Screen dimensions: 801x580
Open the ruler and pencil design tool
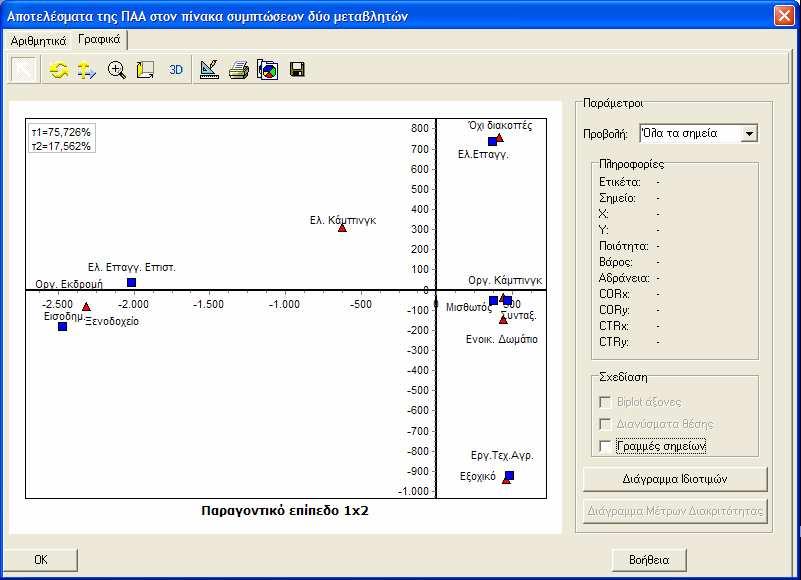(x=209, y=70)
